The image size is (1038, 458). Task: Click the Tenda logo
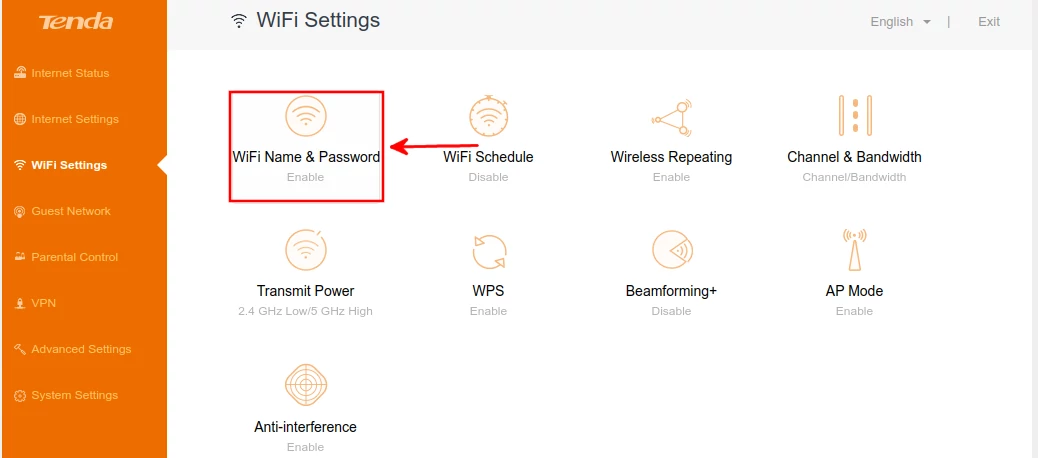click(75, 22)
